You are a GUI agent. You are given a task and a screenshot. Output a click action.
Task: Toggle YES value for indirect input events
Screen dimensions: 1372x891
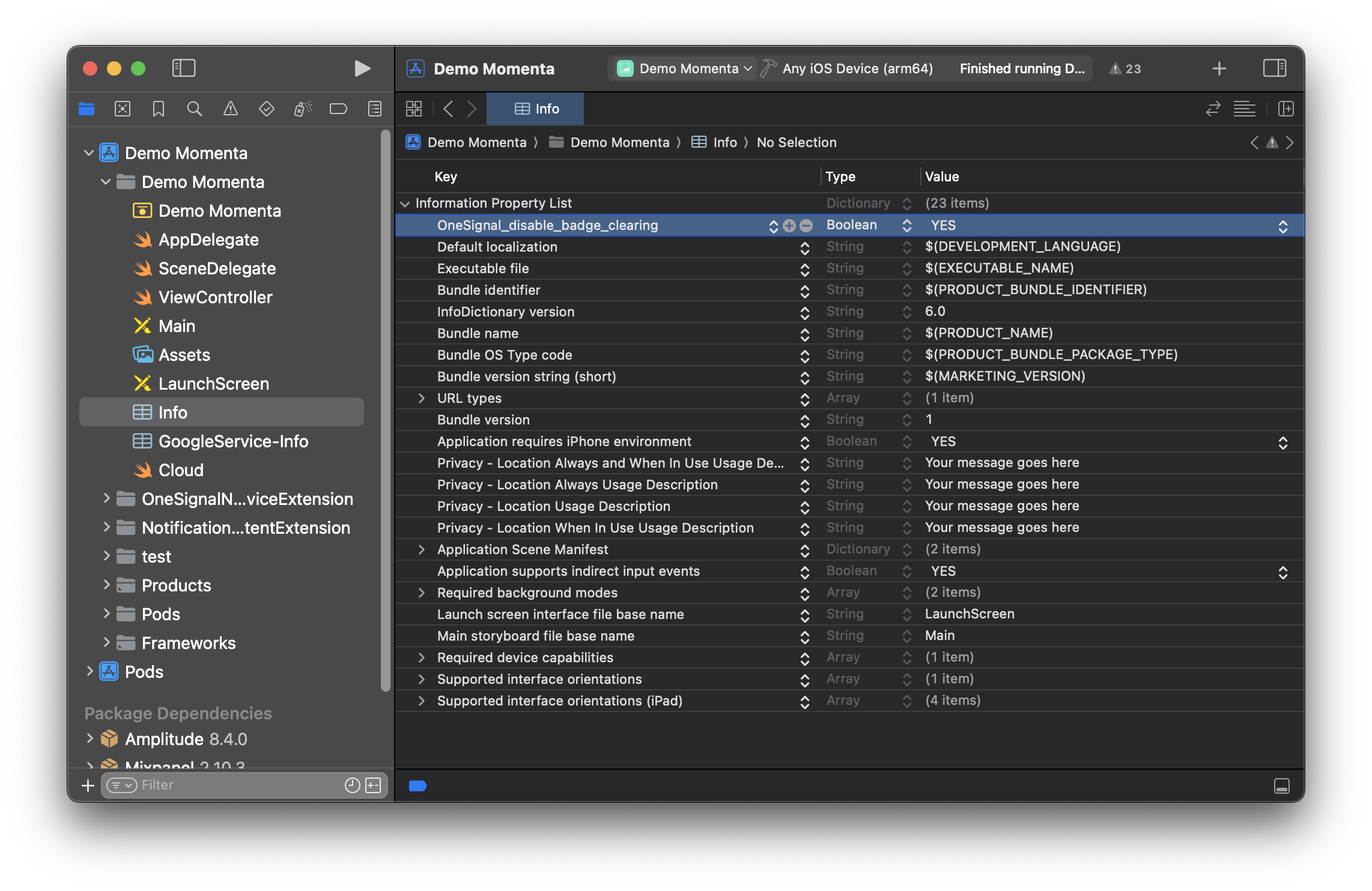pos(1283,572)
